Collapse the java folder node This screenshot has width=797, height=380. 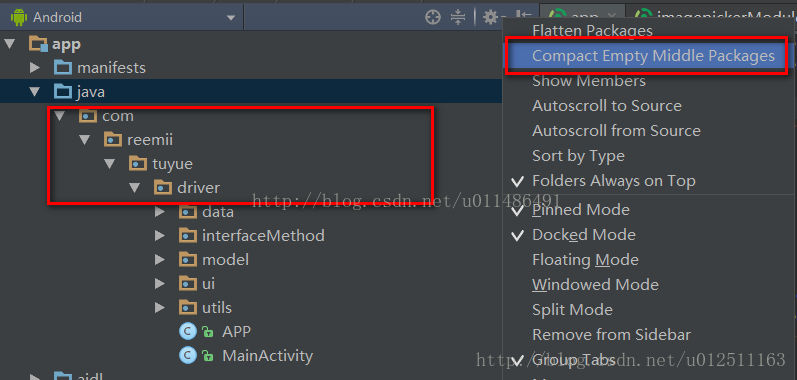point(35,92)
